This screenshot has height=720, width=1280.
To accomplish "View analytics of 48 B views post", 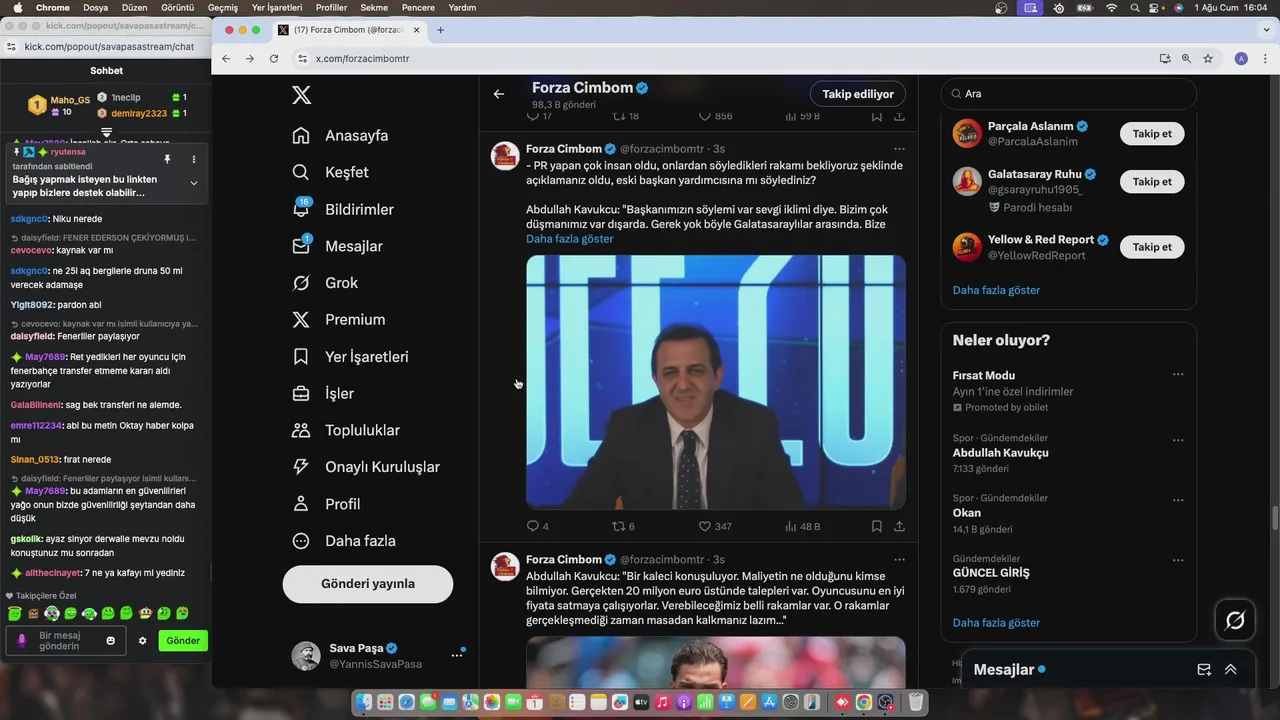I will [791, 526].
